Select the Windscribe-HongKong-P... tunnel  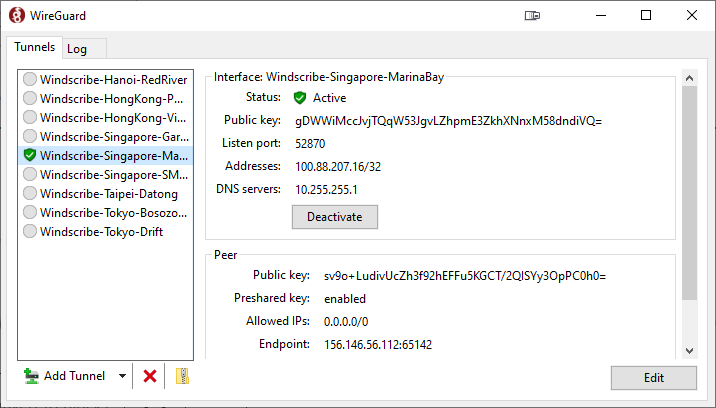(x=105, y=98)
